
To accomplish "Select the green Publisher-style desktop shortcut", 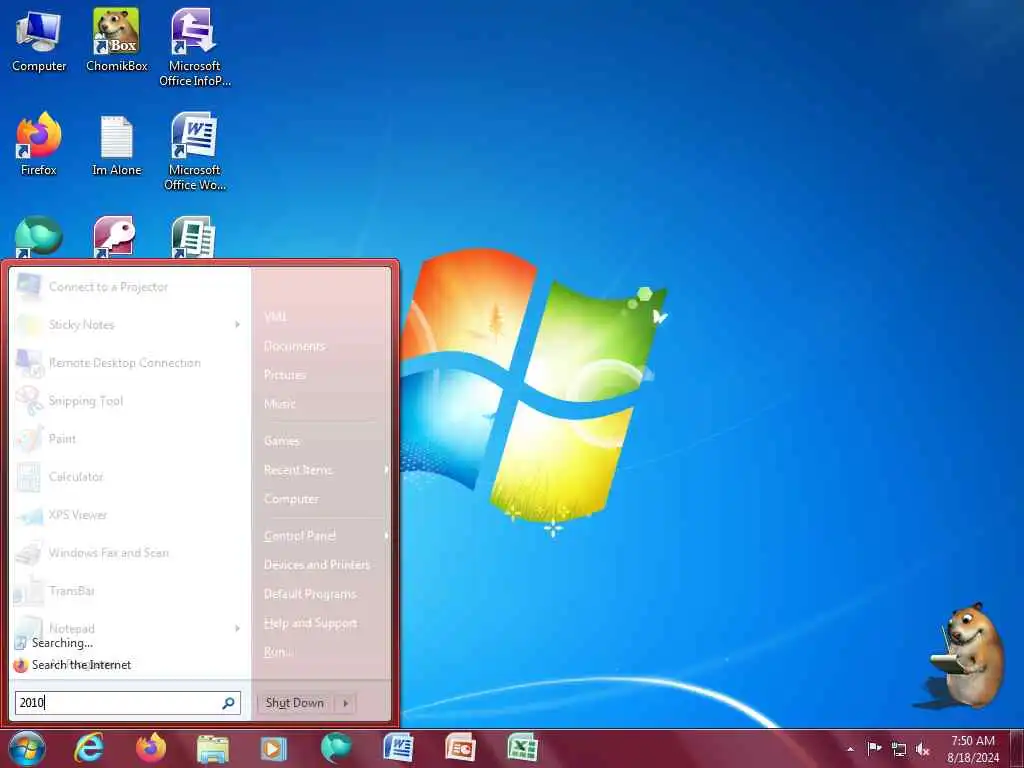I will click(193, 236).
